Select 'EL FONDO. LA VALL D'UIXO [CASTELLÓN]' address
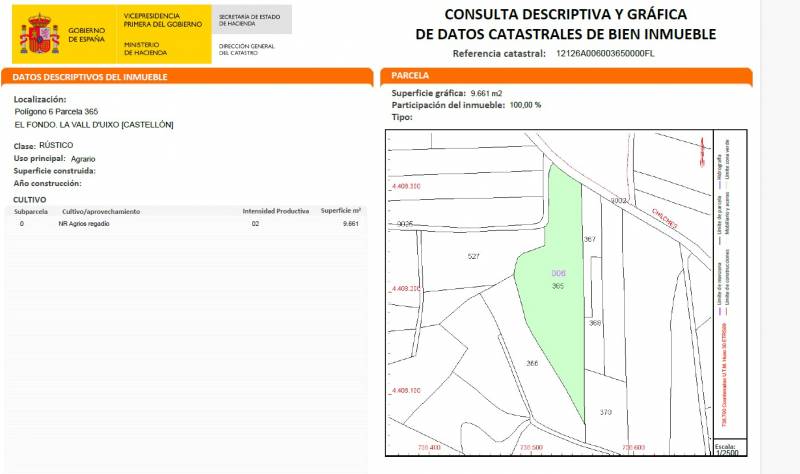Viewport: 800px width, 474px height. (94, 125)
